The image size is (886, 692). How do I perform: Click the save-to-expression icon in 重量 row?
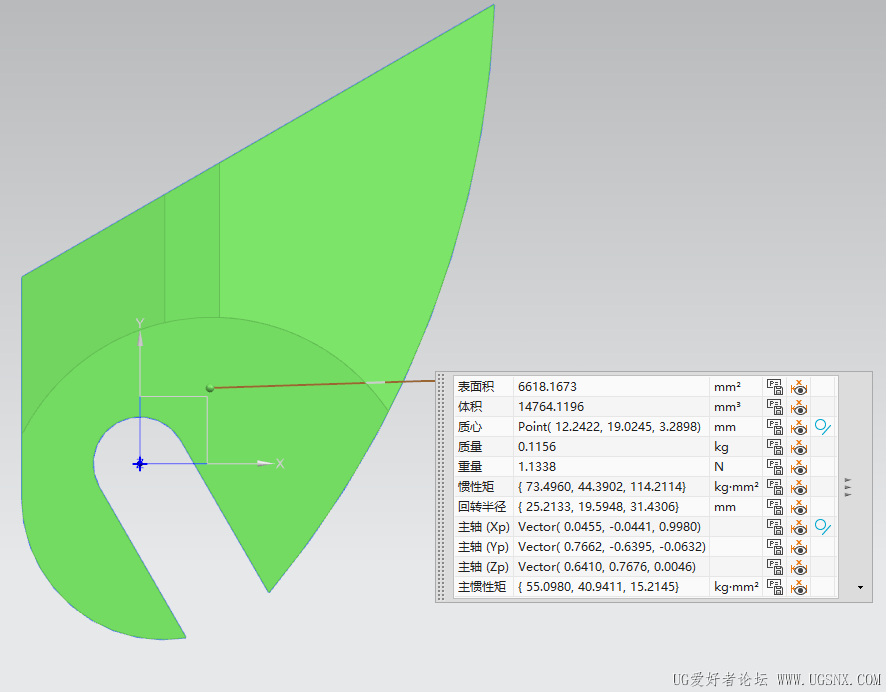tap(774, 467)
